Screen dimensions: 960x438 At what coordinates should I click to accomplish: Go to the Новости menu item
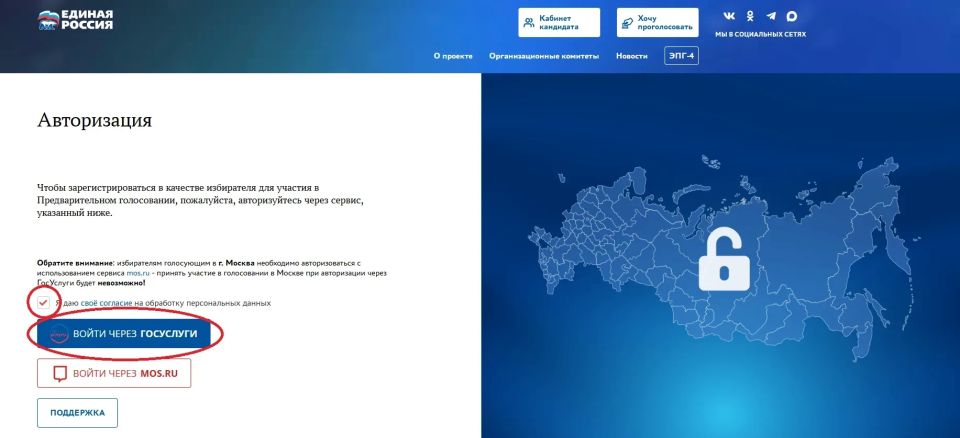pyautogui.click(x=632, y=56)
